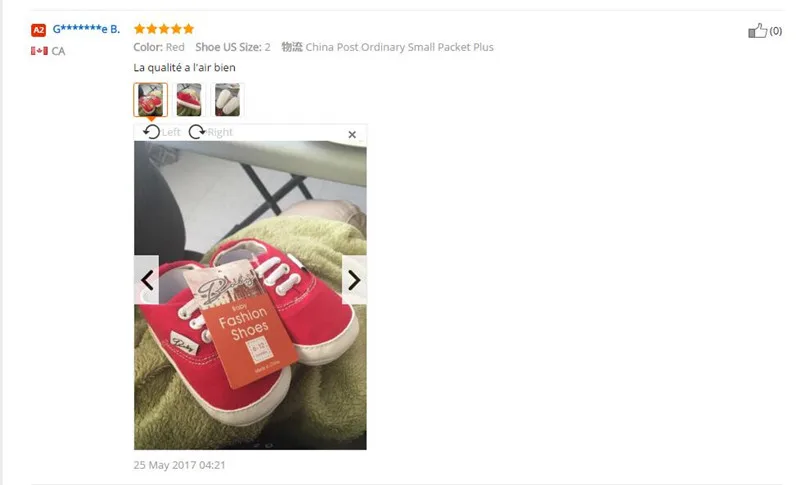Open reviewer G********e B. profile

click(86, 29)
